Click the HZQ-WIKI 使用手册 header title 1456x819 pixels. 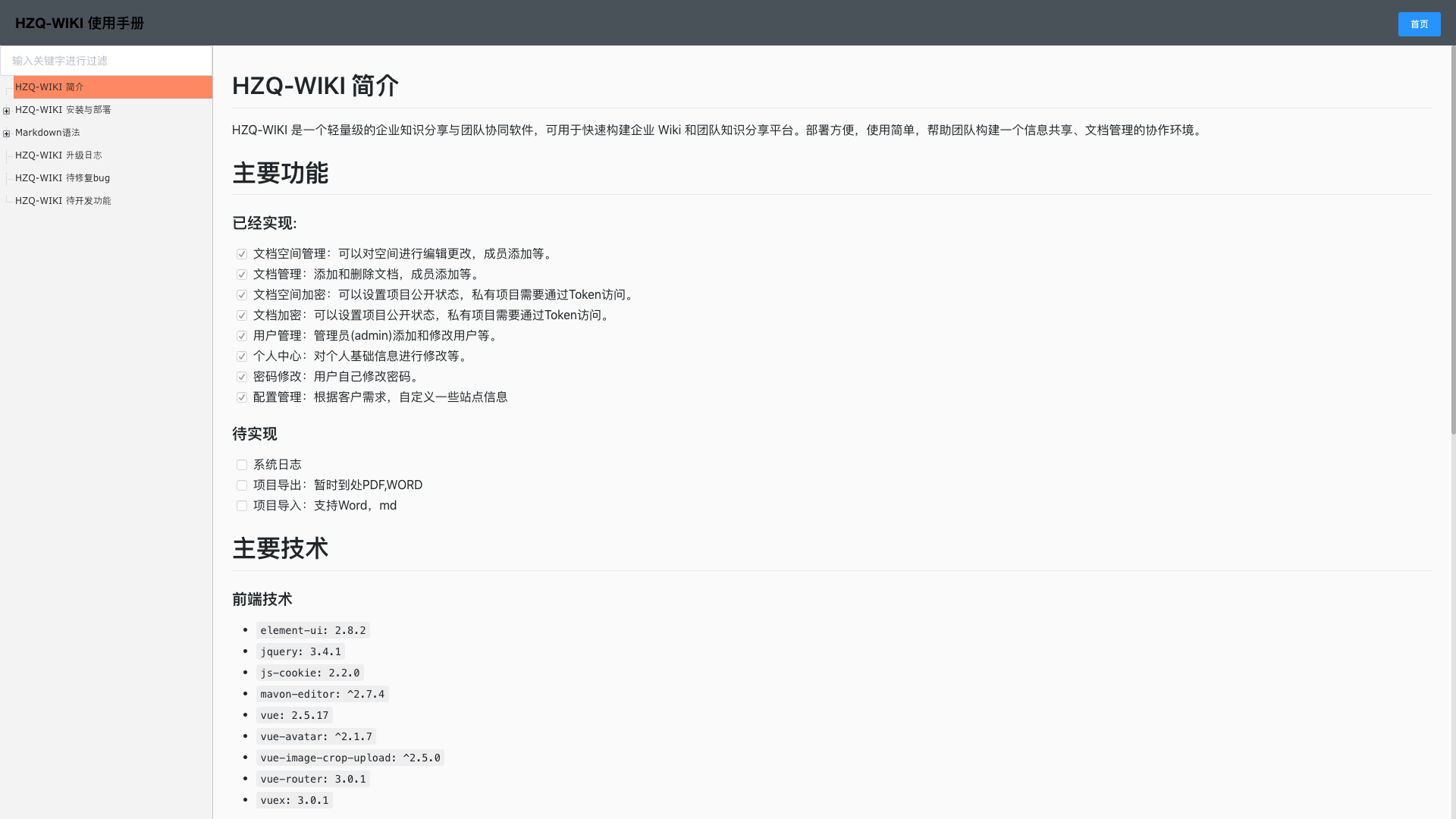click(80, 24)
